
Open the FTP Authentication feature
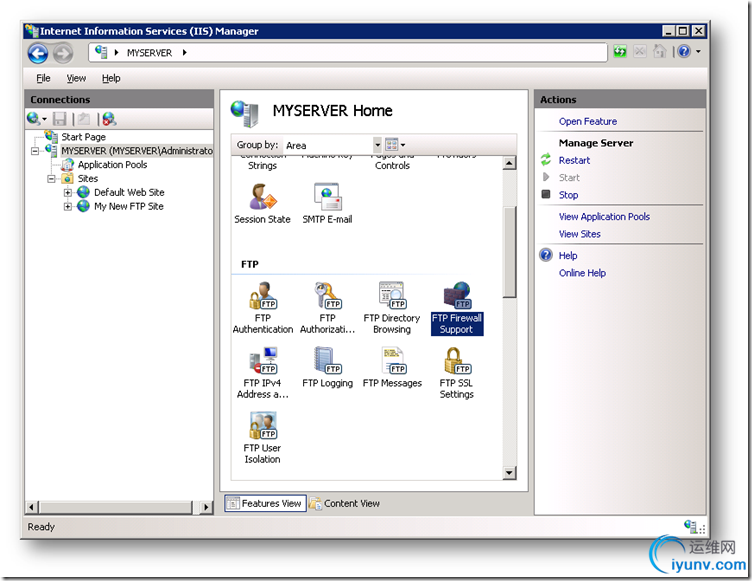coord(262,308)
